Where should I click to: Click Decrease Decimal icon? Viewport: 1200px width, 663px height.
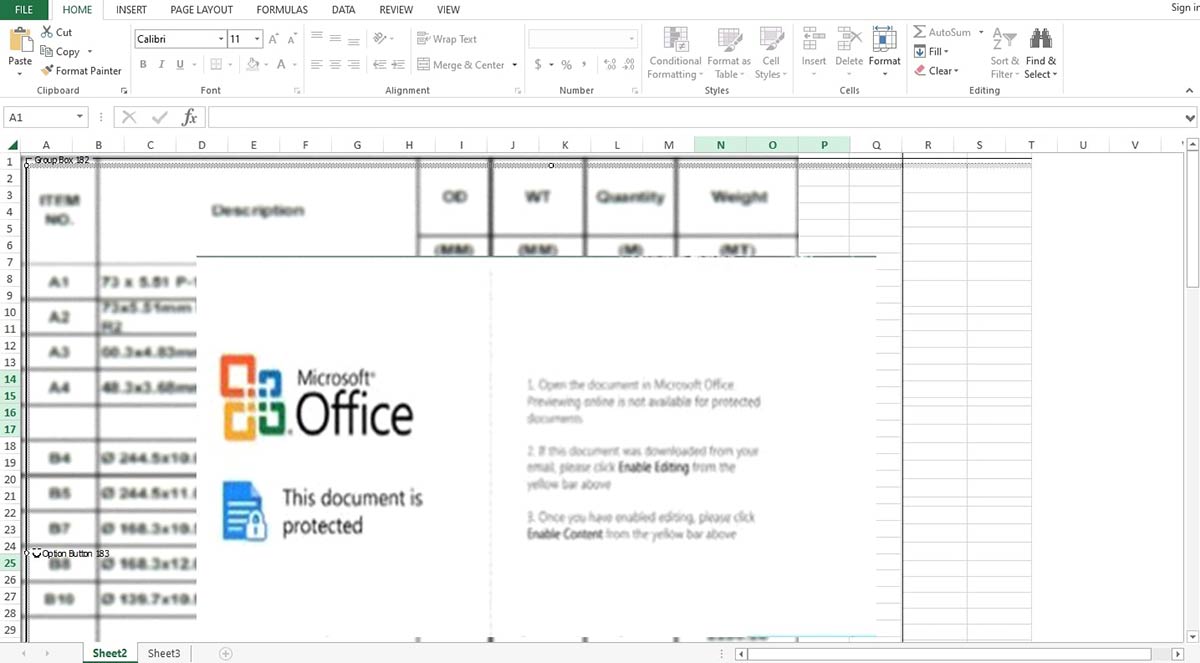(x=629, y=64)
